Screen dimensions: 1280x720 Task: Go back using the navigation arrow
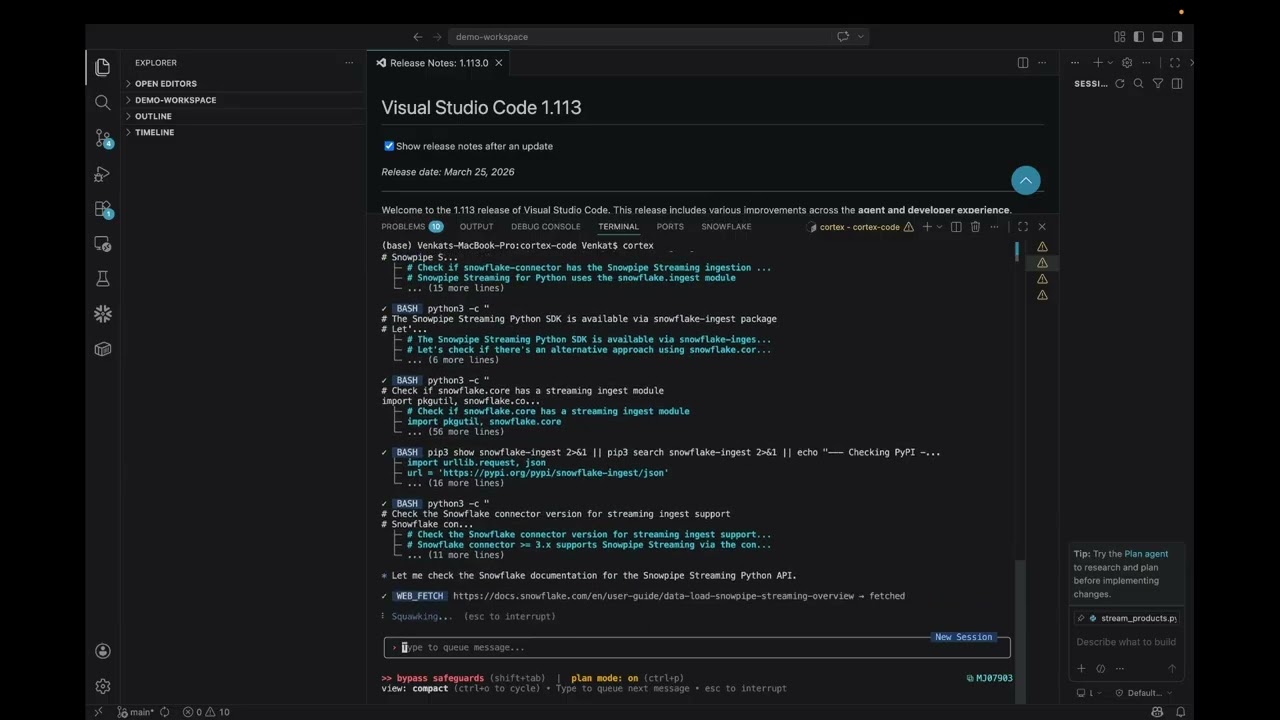point(418,37)
